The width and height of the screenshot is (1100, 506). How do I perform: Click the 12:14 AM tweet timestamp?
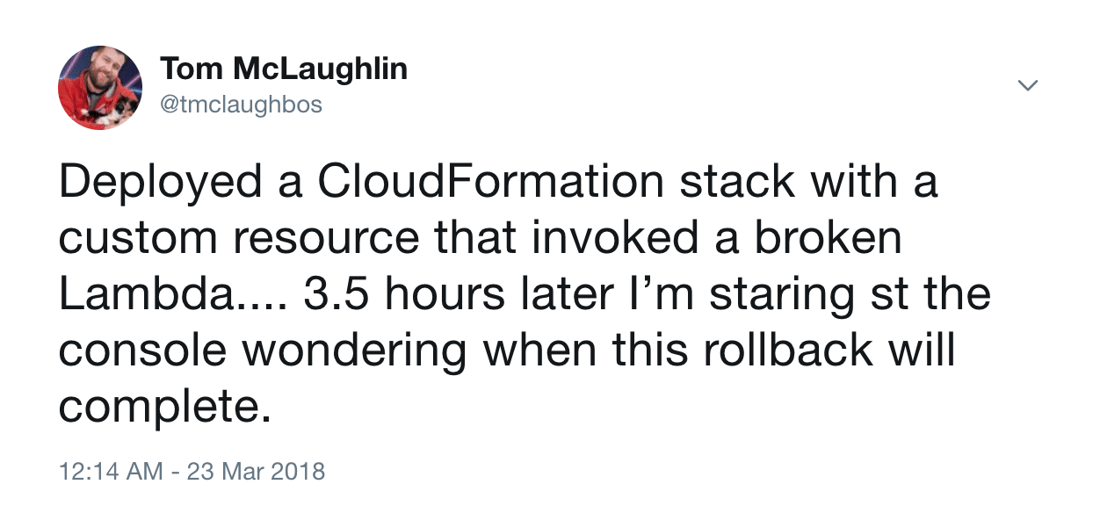click(109, 471)
